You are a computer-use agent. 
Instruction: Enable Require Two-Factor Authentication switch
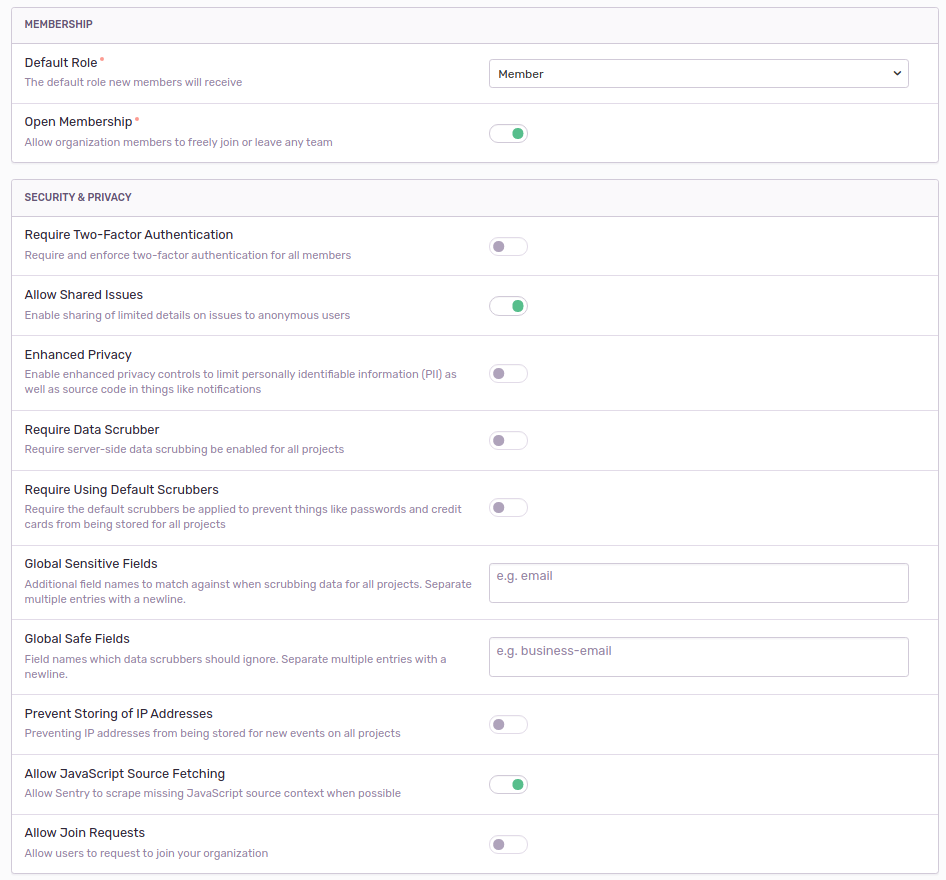point(508,247)
